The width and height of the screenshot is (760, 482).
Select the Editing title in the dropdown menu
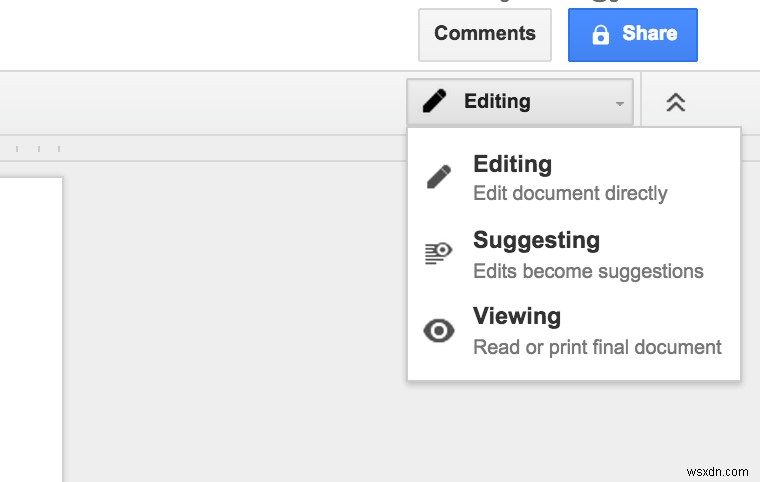click(512, 164)
